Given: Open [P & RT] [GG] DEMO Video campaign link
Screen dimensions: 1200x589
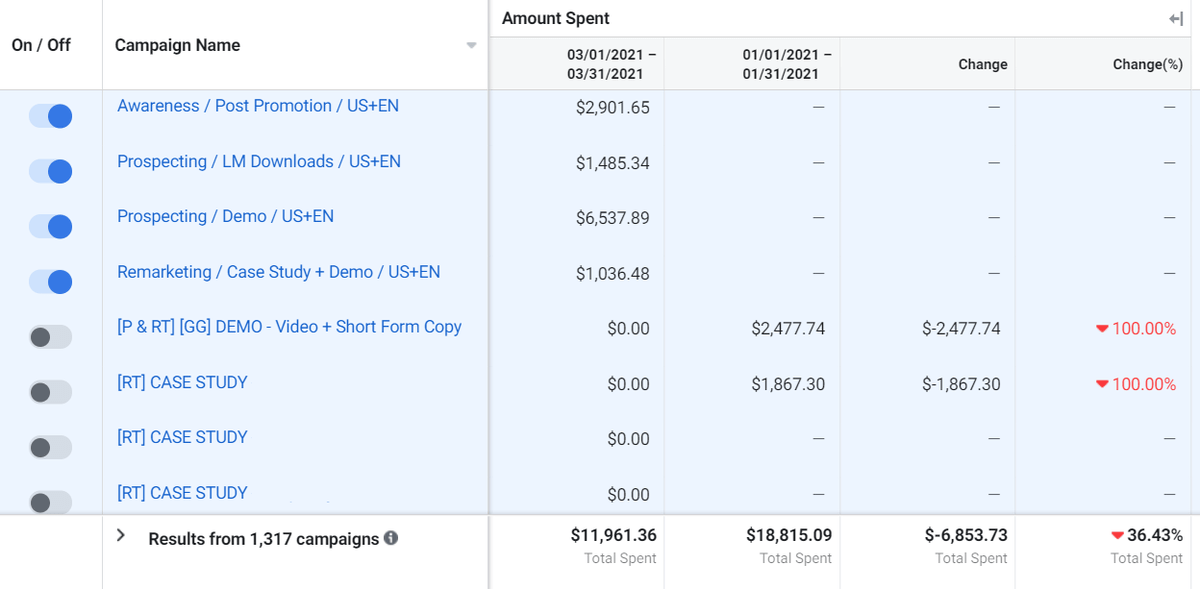Looking at the screenshot, I should 289,327.
